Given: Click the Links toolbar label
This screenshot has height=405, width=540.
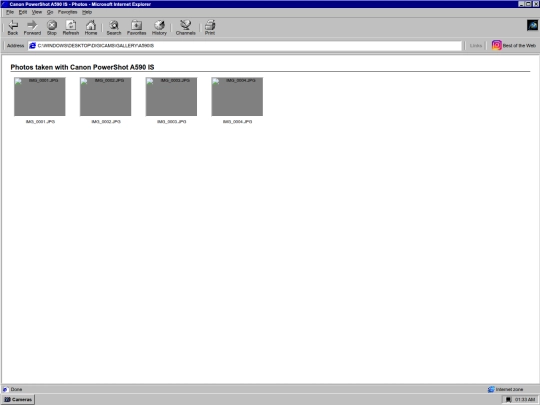Looking at the screenshot, I should (x=476, y=45).
